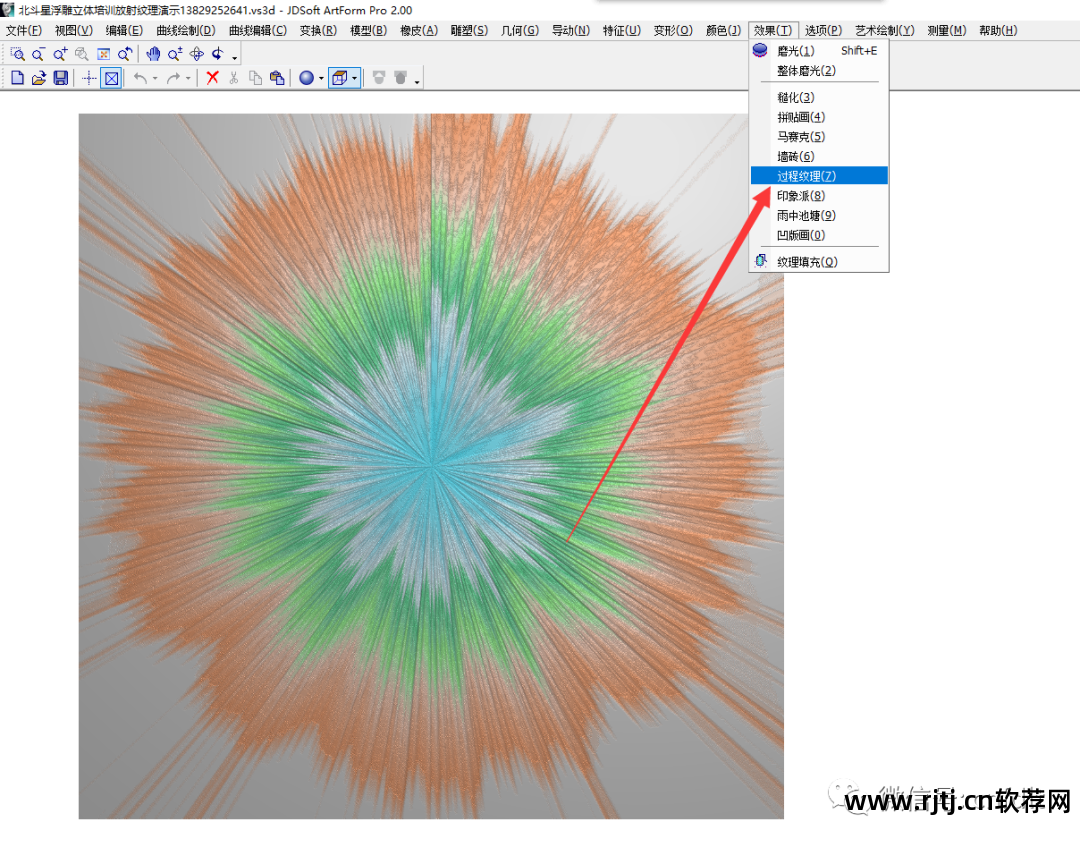Open the 变形(O) menu

(673, 30)
